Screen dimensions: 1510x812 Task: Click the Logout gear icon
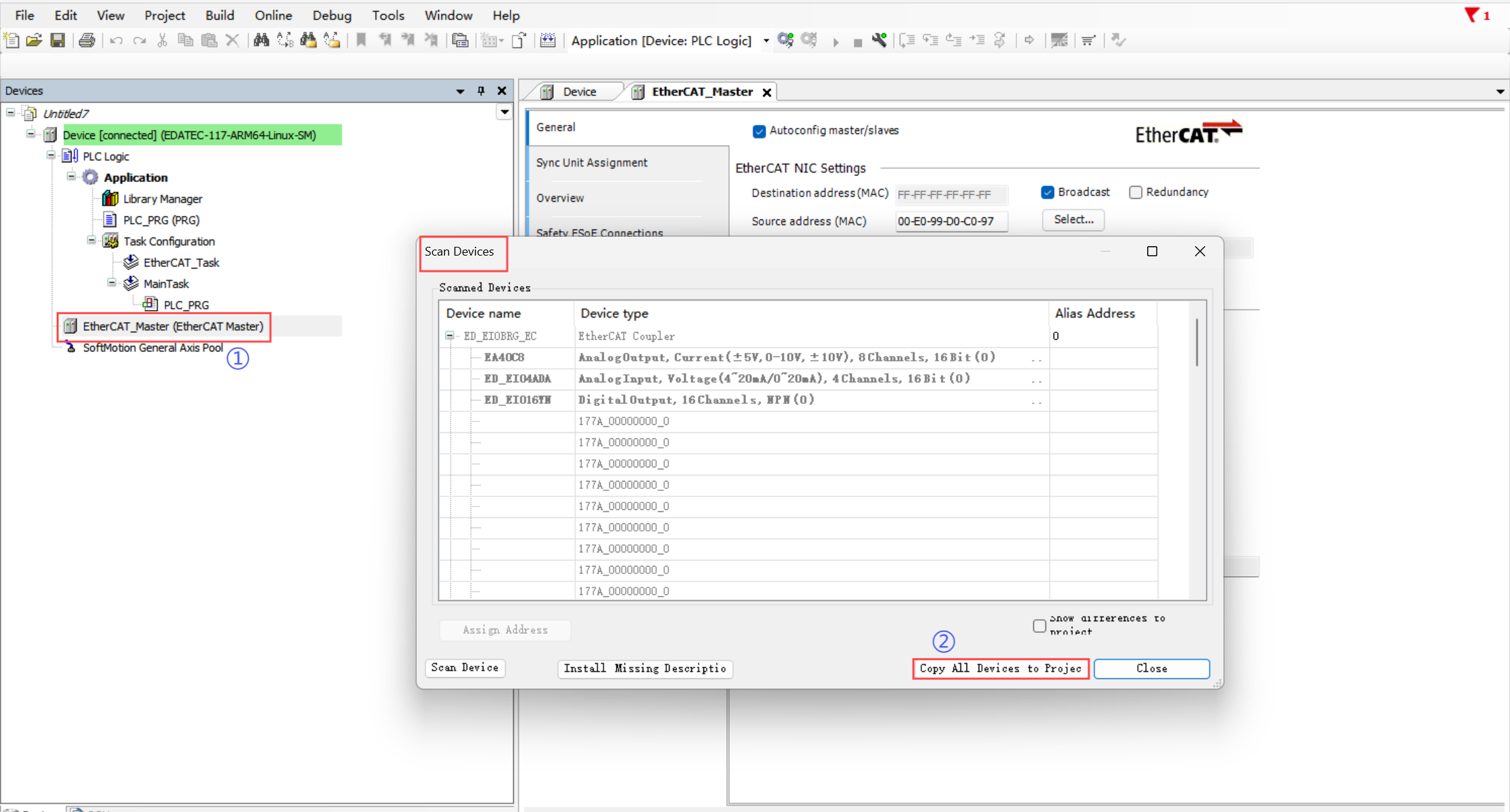coord(809,40)
